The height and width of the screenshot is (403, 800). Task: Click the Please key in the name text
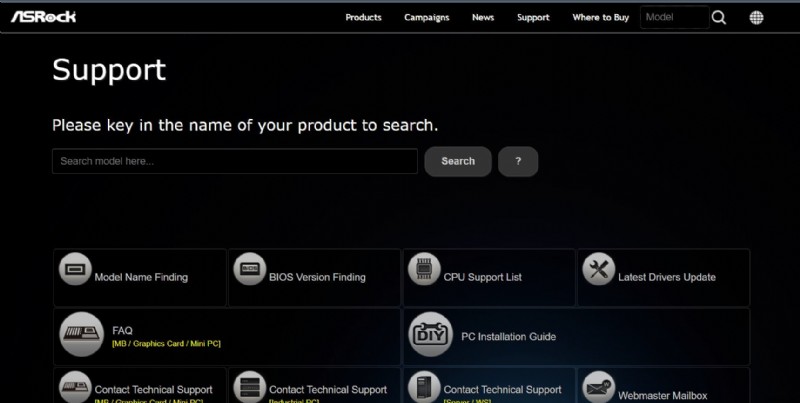pos(245,125)
